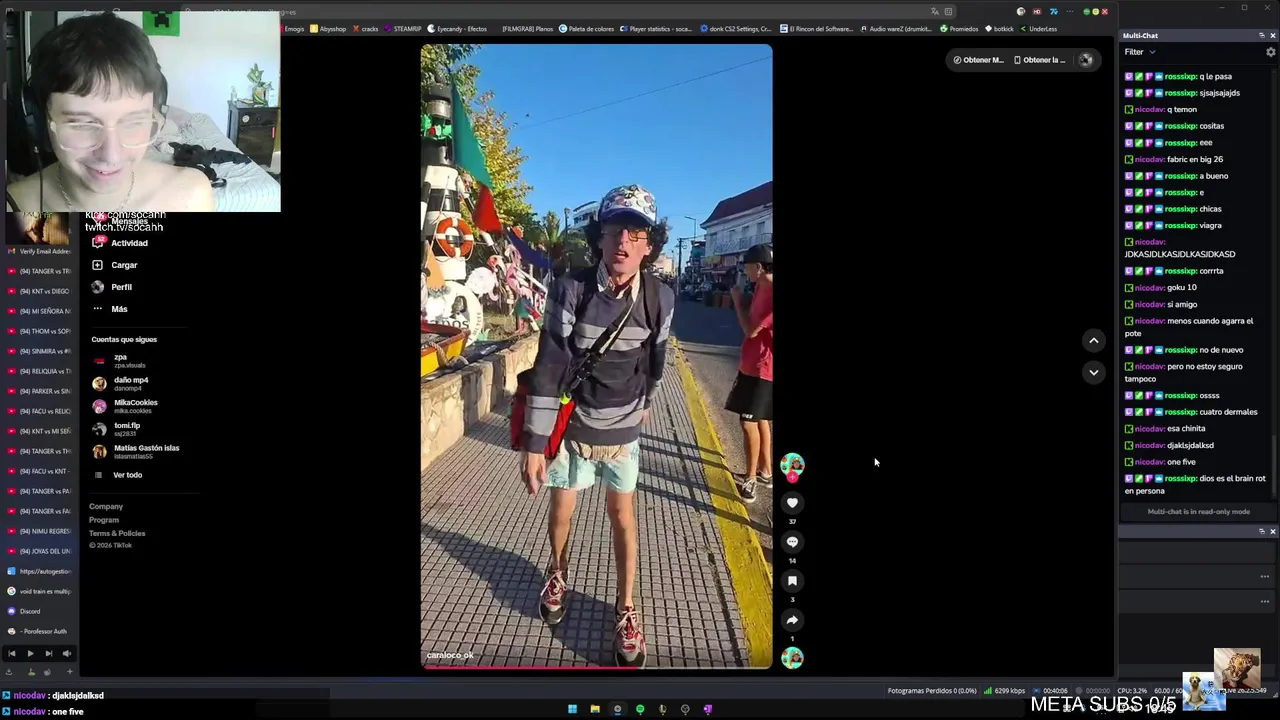Viewport: 1280px width, 720px height.
Task: Click the caraloco ok username on video
Action: (x=450, y=655)
